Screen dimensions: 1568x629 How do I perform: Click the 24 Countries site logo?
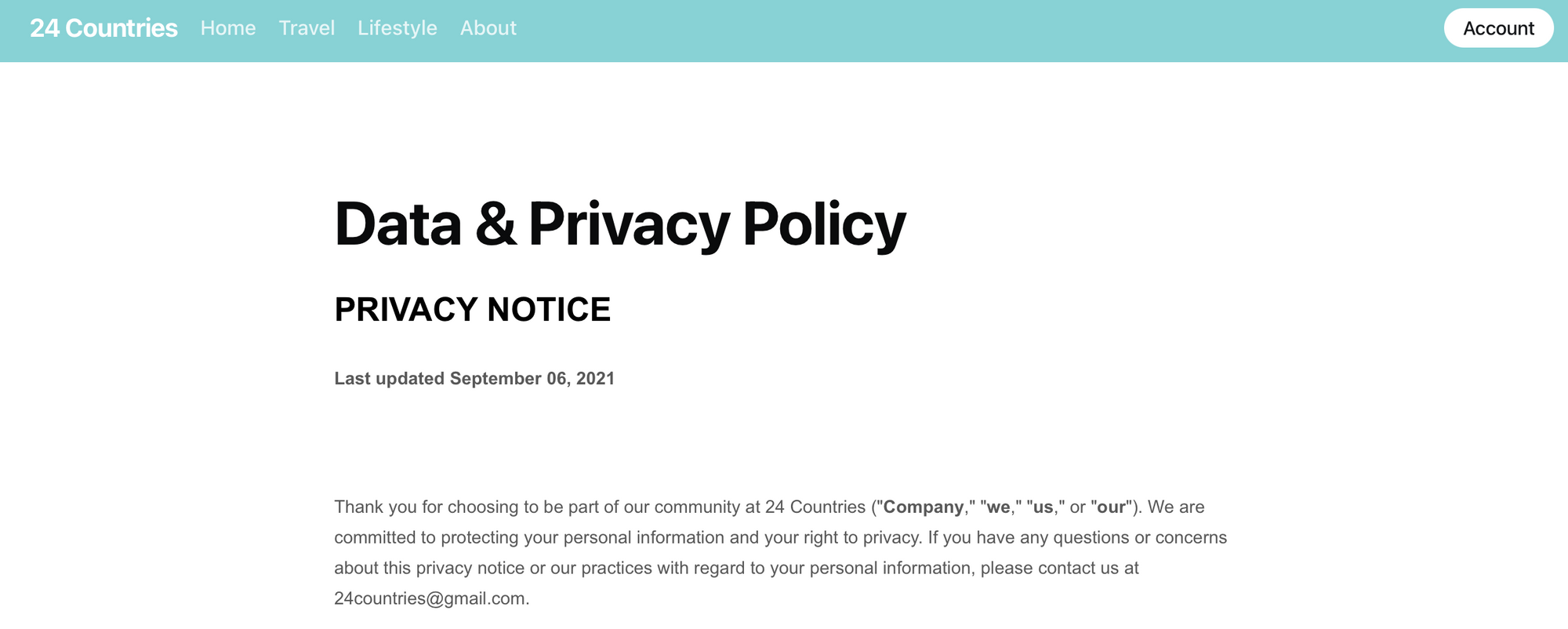tap(103, 28)
